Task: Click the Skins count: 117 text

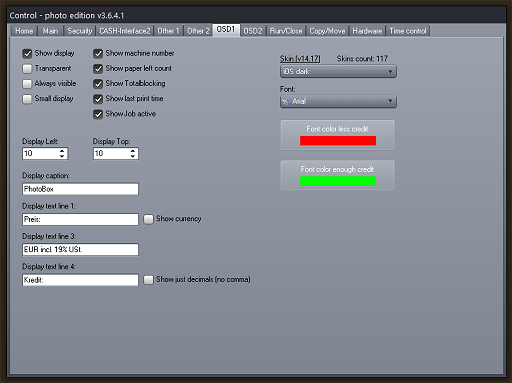Action: [x=362, y=59]
